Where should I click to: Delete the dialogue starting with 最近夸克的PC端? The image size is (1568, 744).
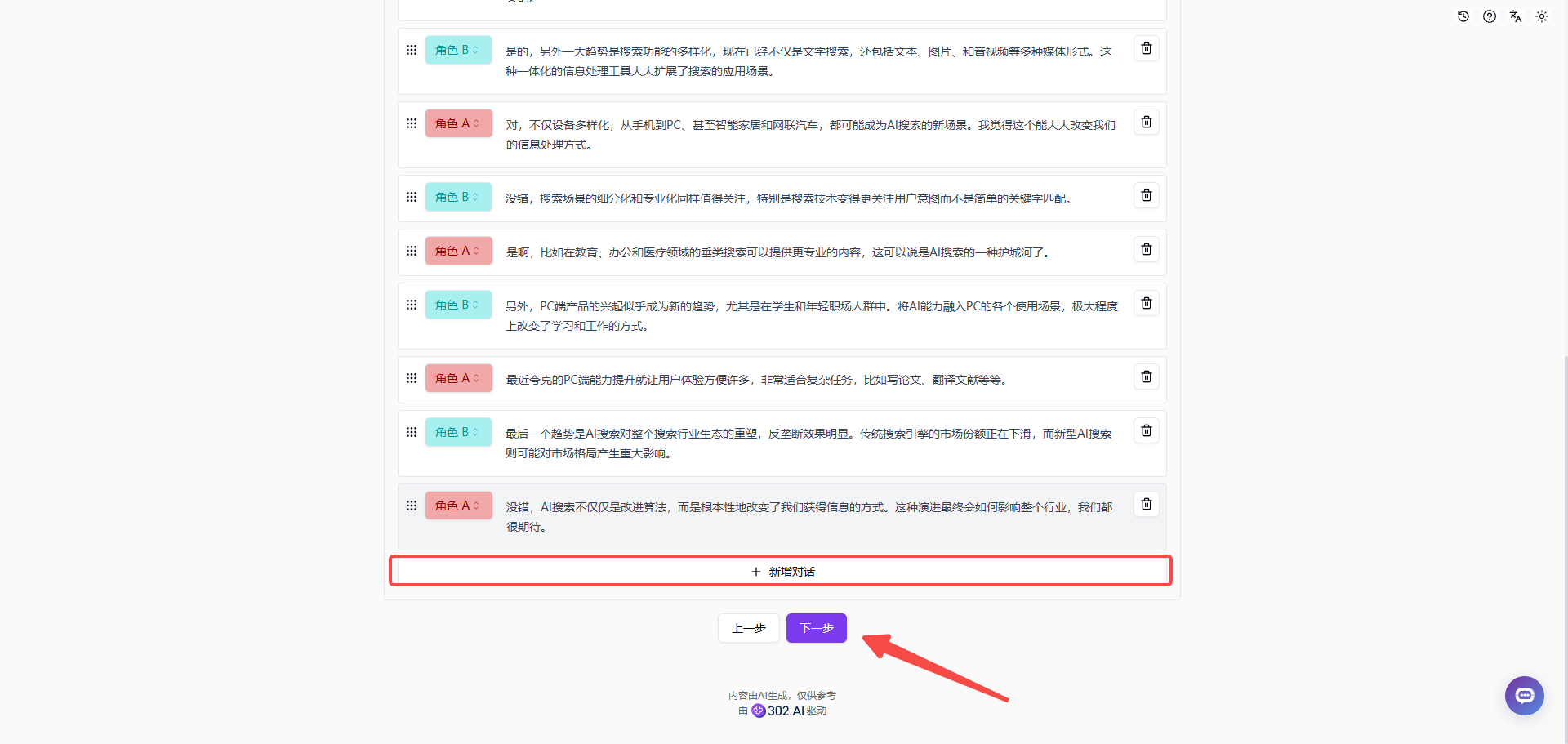(1147, 377)
